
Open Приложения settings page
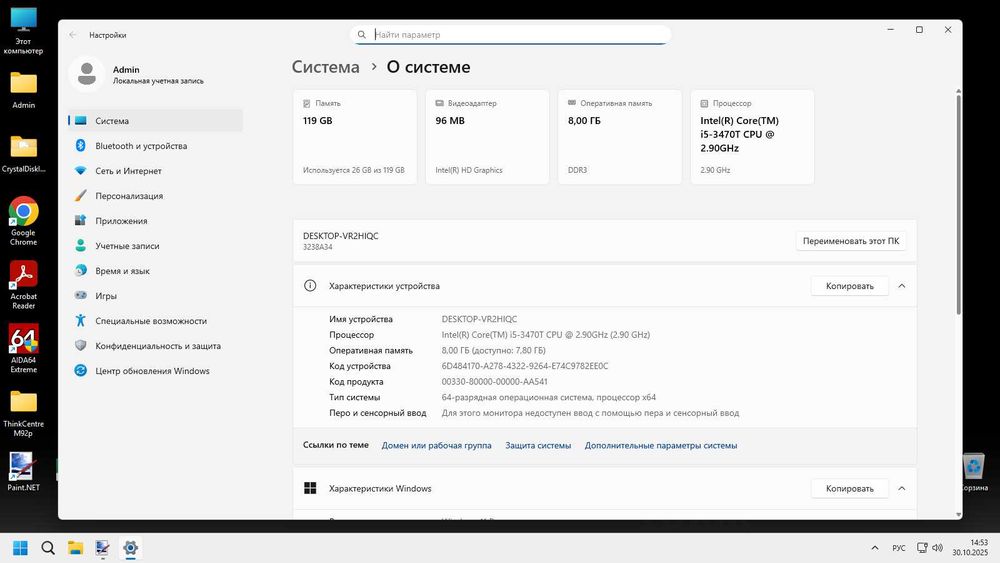coord(121,221)
